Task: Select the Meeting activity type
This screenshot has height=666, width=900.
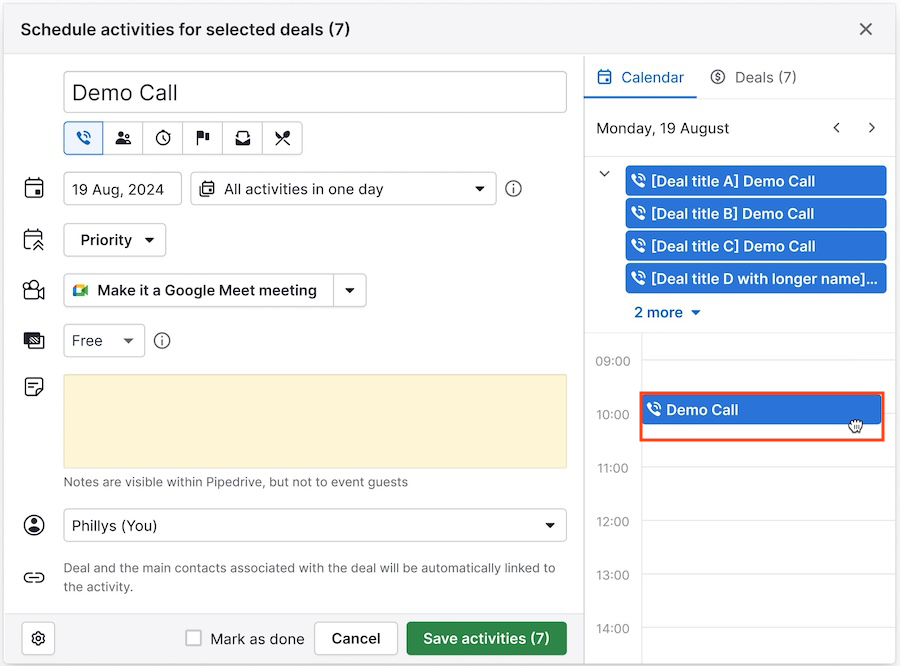Action: 123,138
